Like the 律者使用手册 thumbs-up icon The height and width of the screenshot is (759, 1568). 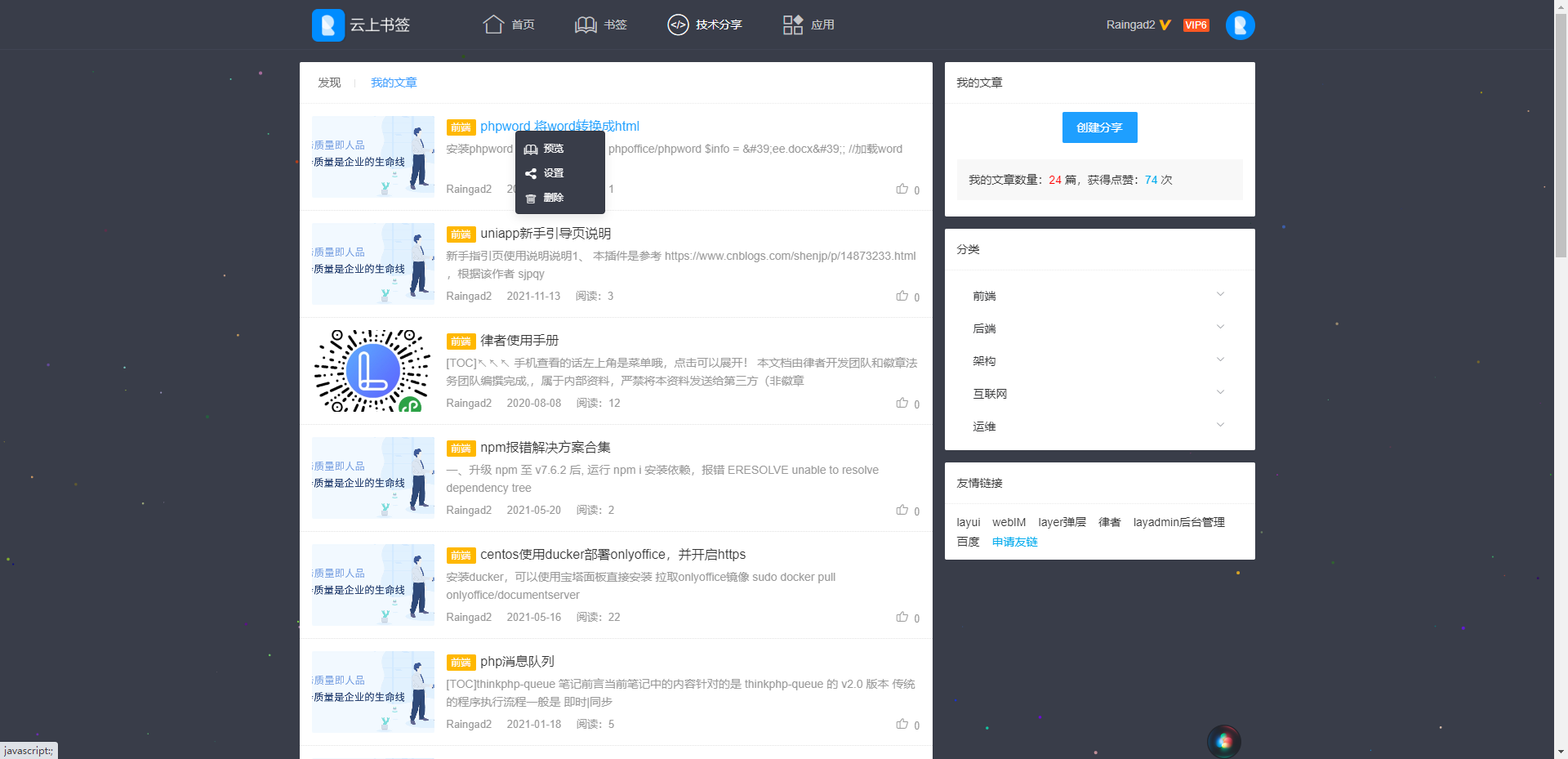tap(902, 403)
